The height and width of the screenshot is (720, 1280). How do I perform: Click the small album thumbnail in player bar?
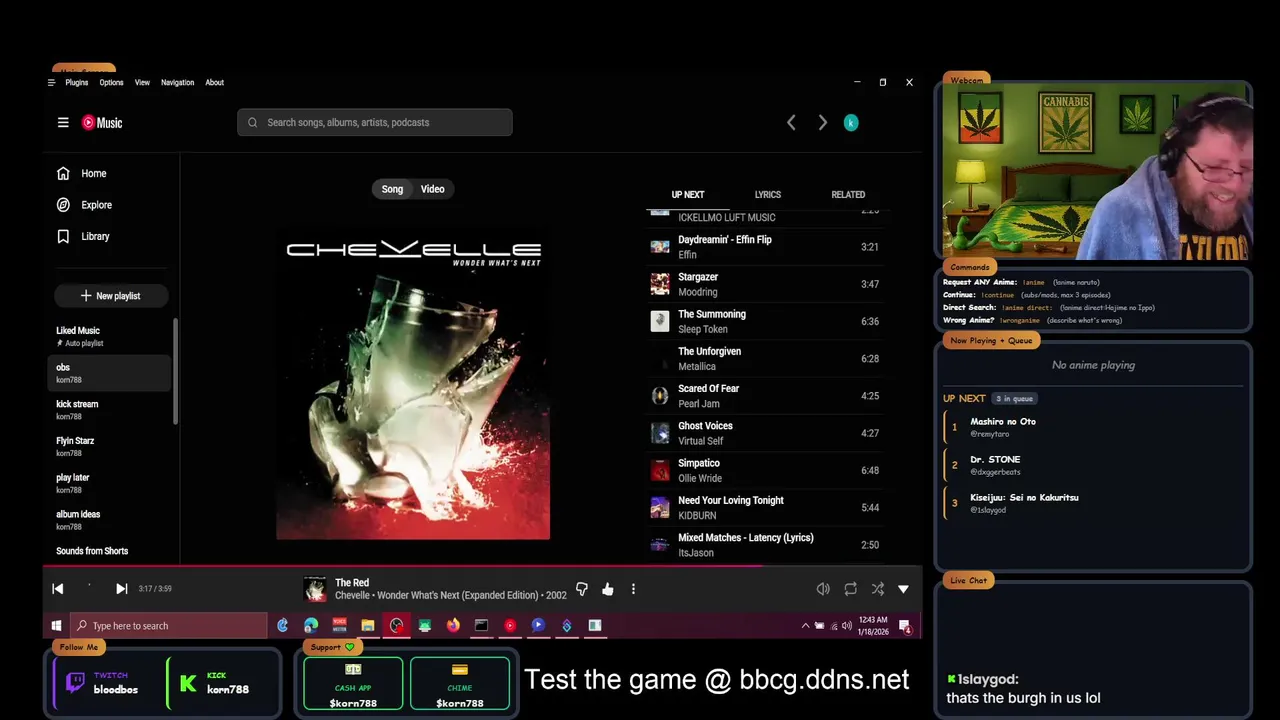(x=315, y=589)
